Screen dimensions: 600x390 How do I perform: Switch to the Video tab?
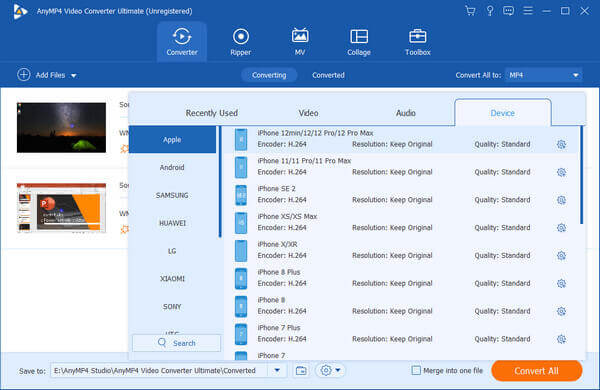308,113
